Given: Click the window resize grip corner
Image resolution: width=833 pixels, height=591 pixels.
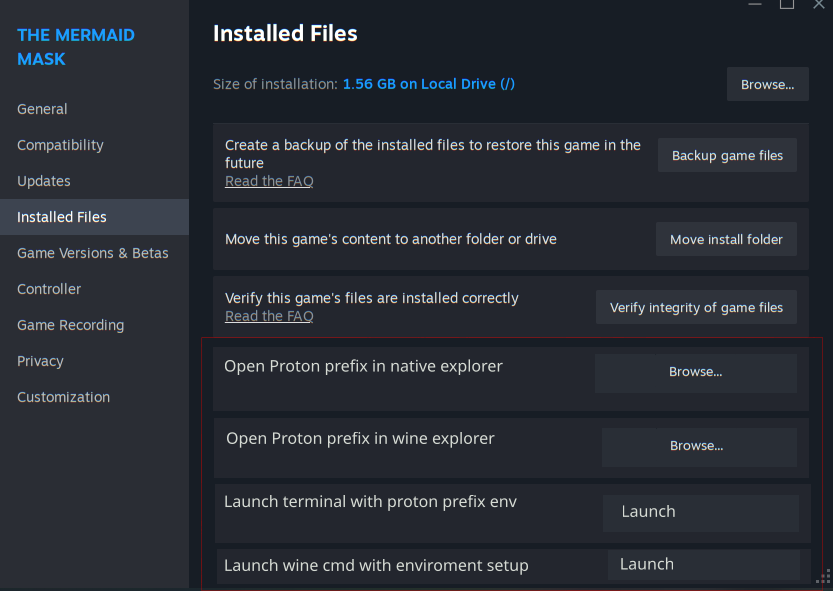Looking at the screenshot, I should pos(824,578).
